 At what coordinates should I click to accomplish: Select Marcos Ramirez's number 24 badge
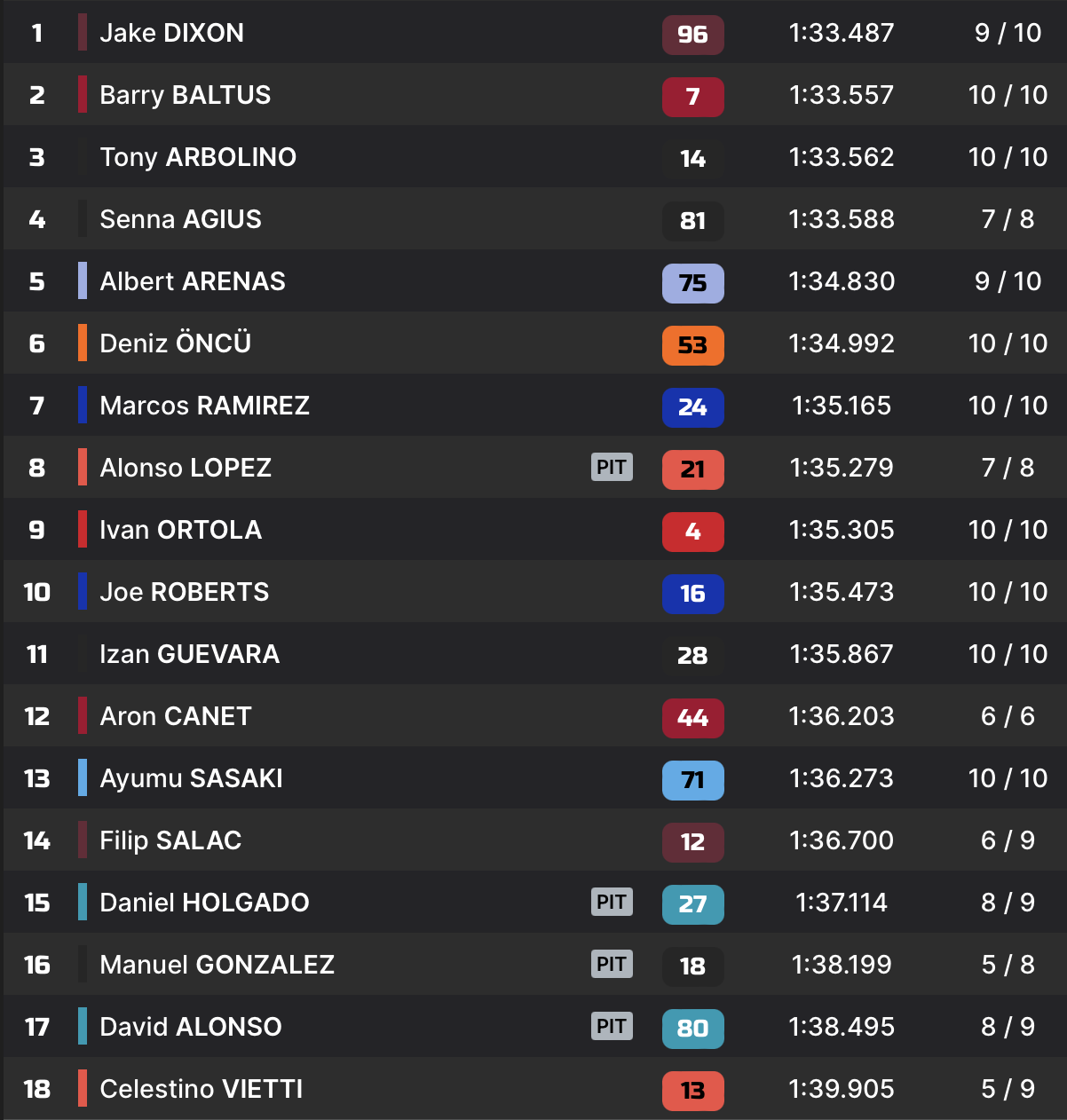(692, 407)
